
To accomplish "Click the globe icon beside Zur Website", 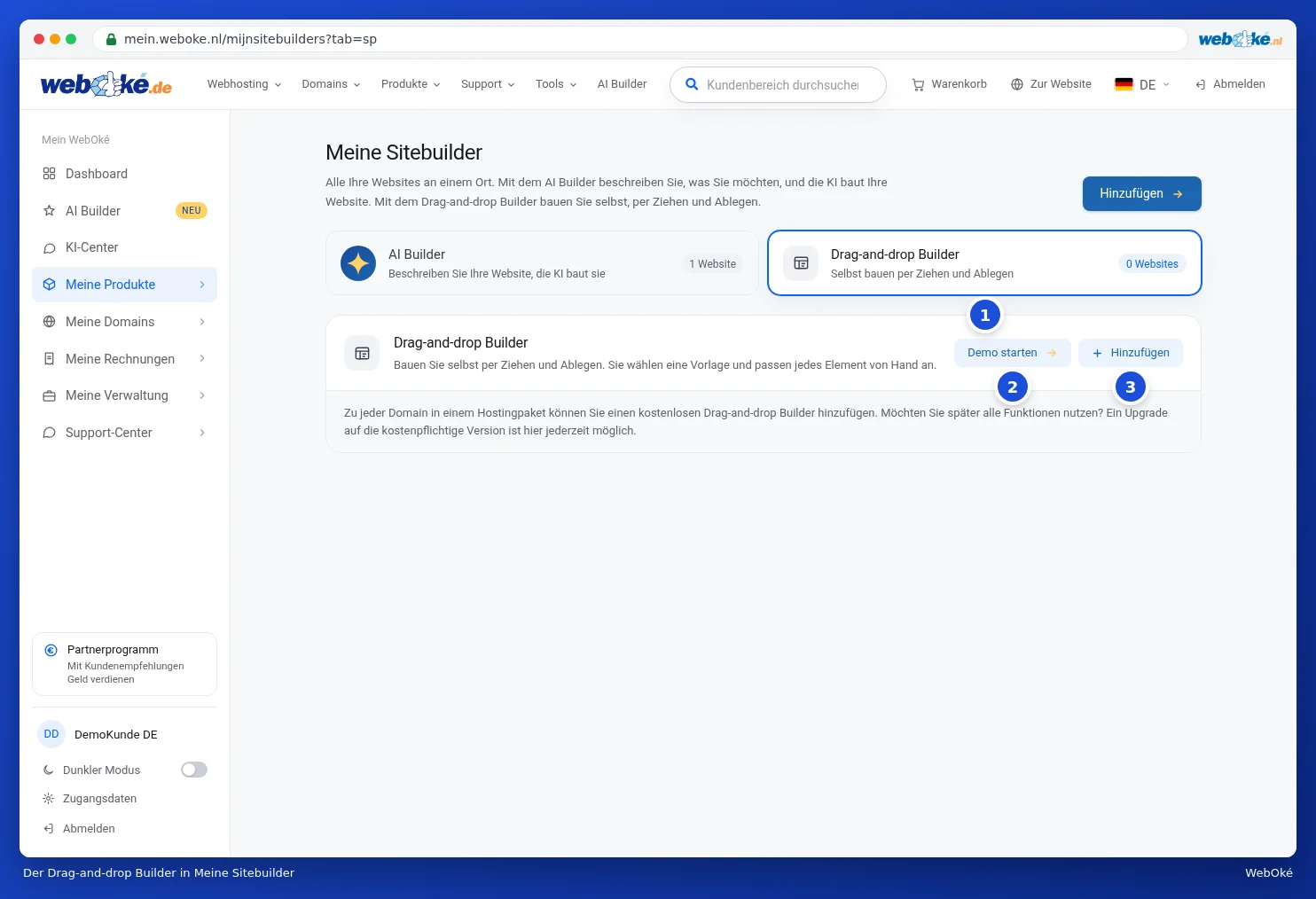I will (x=1017, y=84).
